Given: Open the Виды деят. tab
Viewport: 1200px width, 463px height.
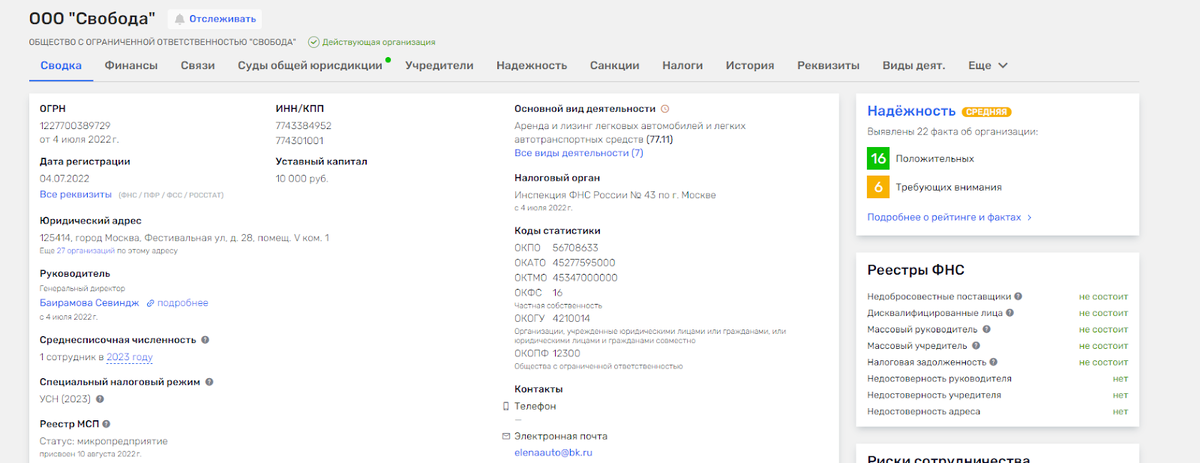Looking at the screenshot, I should click(x=914, y=66).
